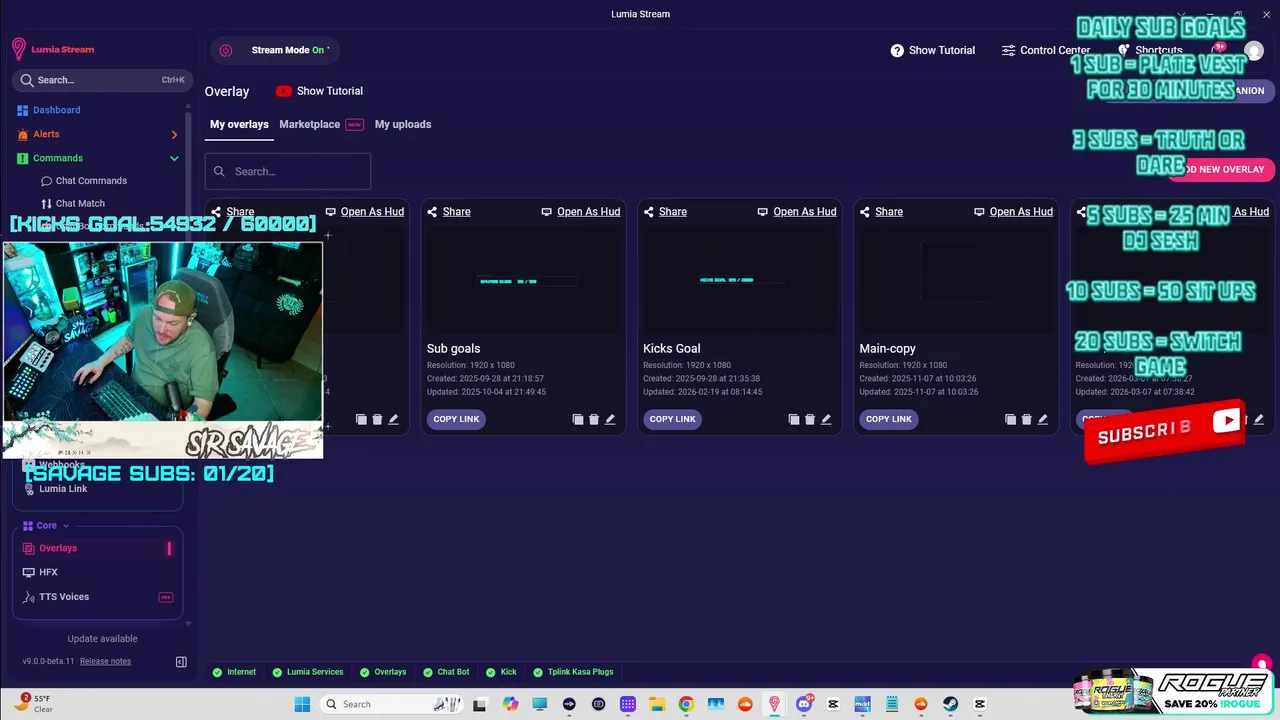Viewport: 1280px width, 720px height.
Task: Click the Commands icon in the sidebar
Action: click(23, 158)
